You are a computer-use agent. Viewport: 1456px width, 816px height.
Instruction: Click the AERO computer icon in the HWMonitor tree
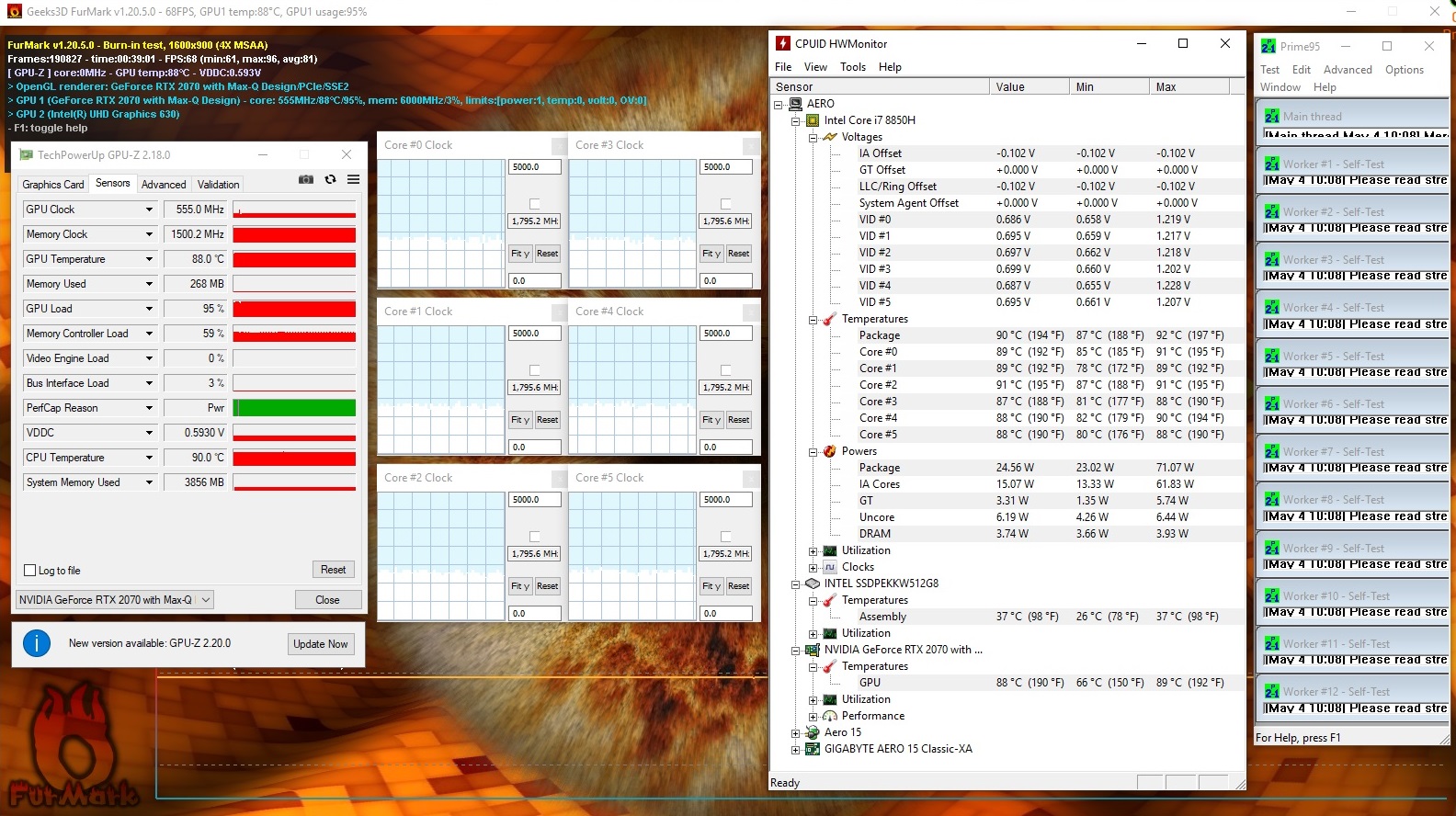click(x=795, y=104)
